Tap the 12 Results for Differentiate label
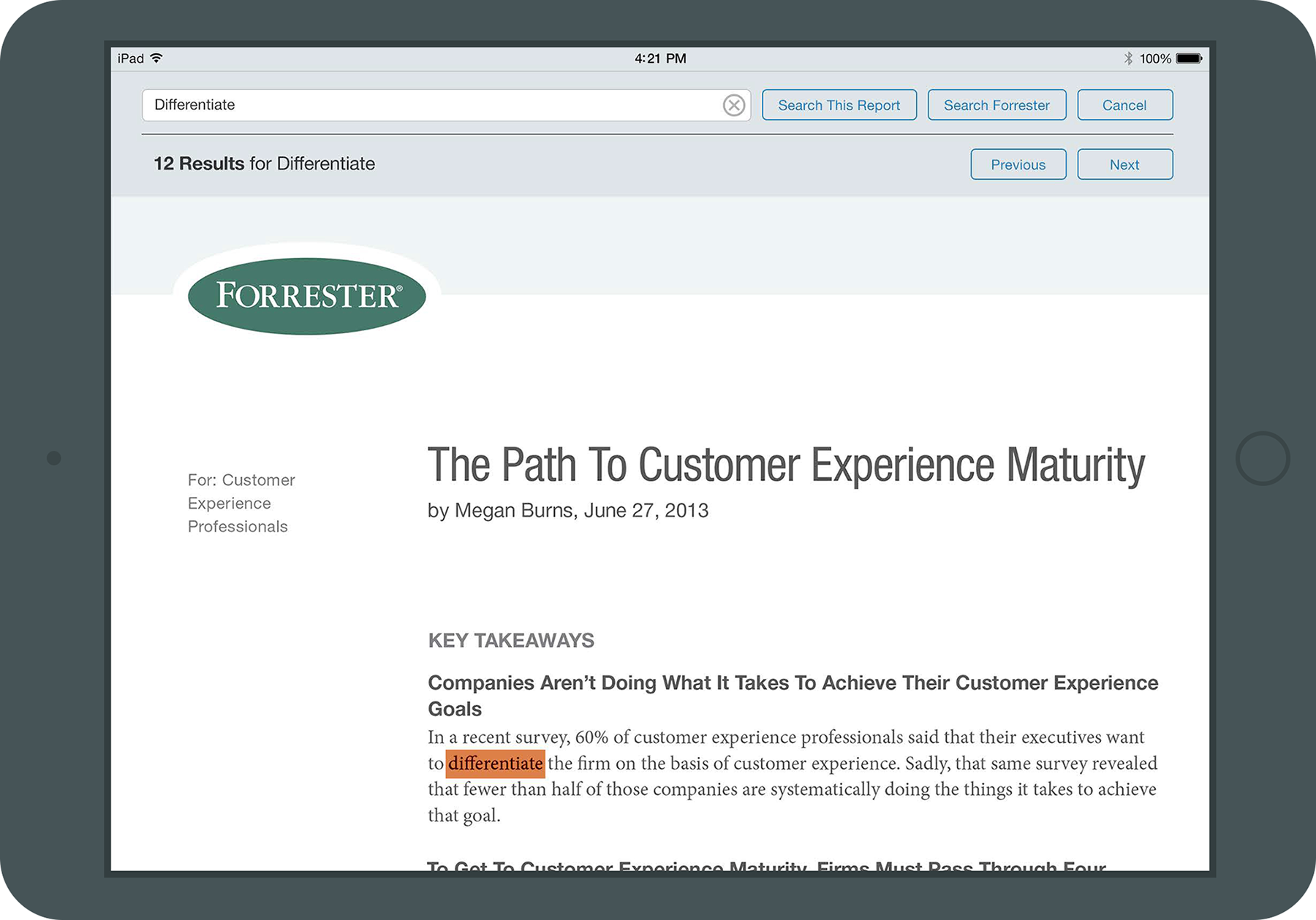1316x920 pixels. 264,164
